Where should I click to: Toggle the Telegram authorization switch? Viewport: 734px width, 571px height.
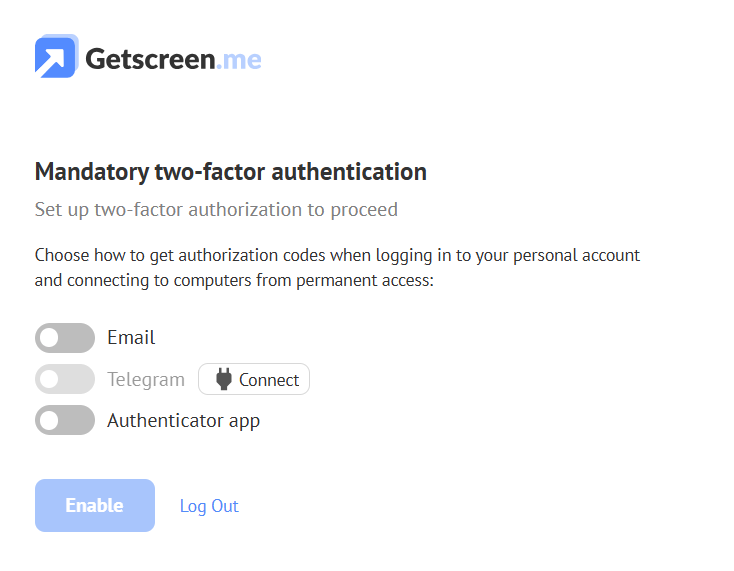(65, 379)
